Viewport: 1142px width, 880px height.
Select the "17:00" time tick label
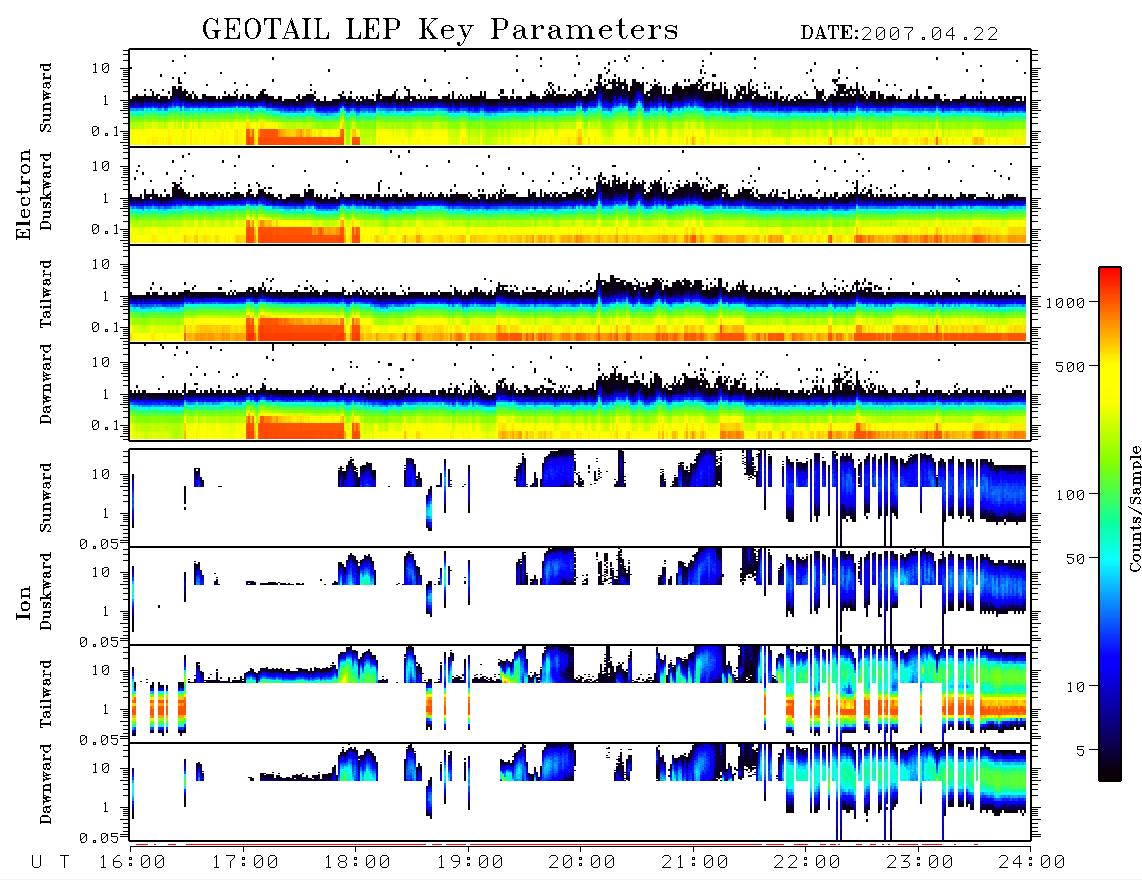pos(245,863)
